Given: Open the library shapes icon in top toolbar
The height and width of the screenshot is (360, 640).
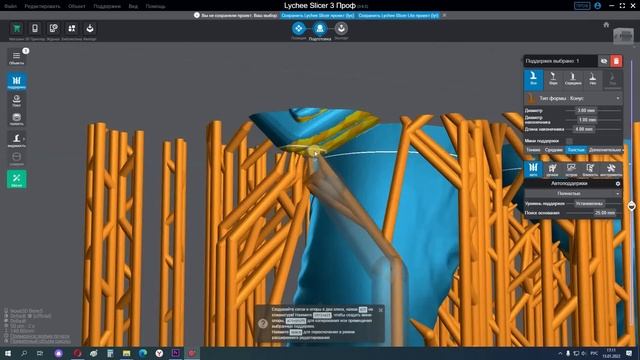Looking at the screenshot, I should [x=72, y=28].
